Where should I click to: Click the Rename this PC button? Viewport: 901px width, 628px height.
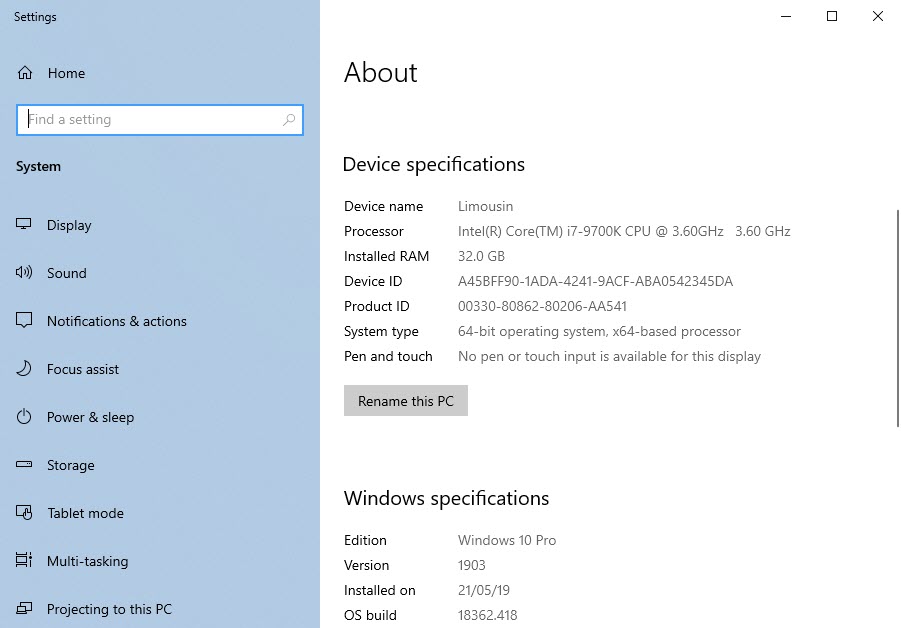click(x=406, y=400)
